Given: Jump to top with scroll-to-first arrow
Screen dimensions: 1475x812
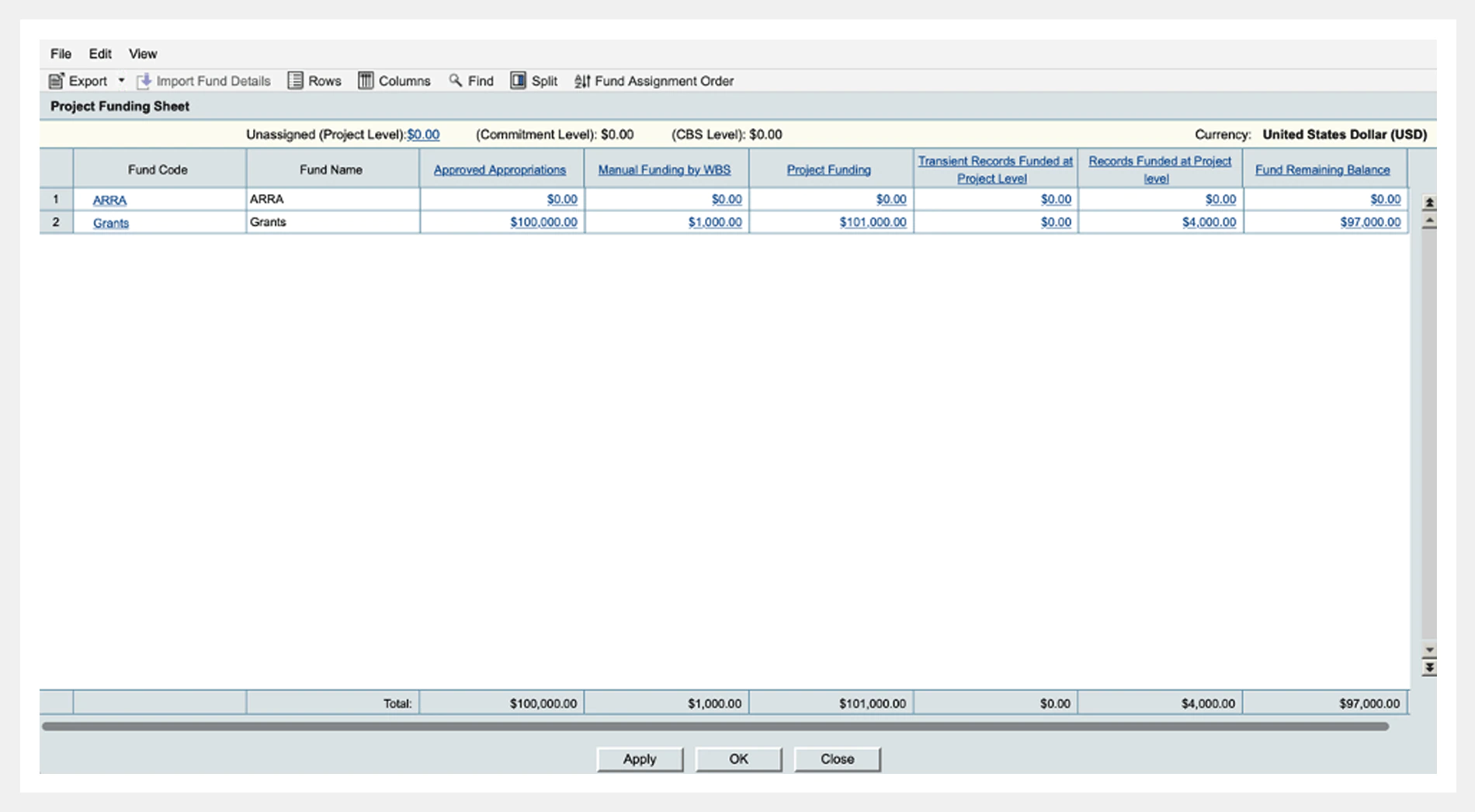Looking at the screenshot, I should click(x=1429, y=203).
